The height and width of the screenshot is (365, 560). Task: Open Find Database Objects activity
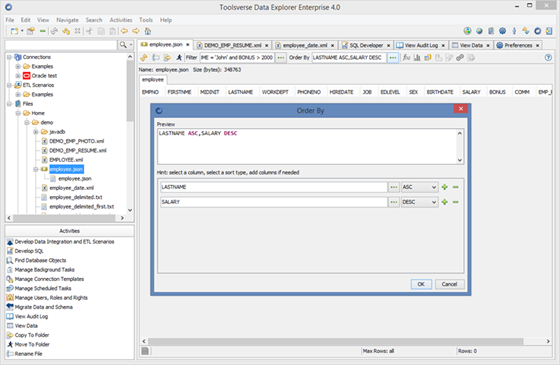(x=40, y=260)
